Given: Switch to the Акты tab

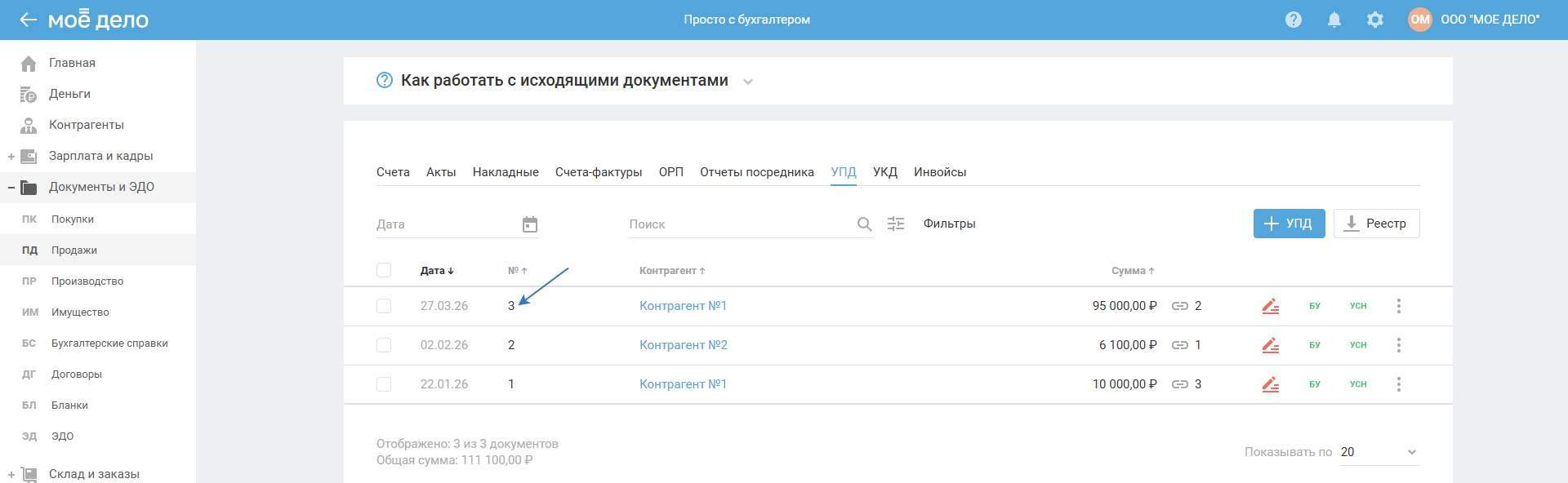Looking at the screenshot, I should click(441, 172).
